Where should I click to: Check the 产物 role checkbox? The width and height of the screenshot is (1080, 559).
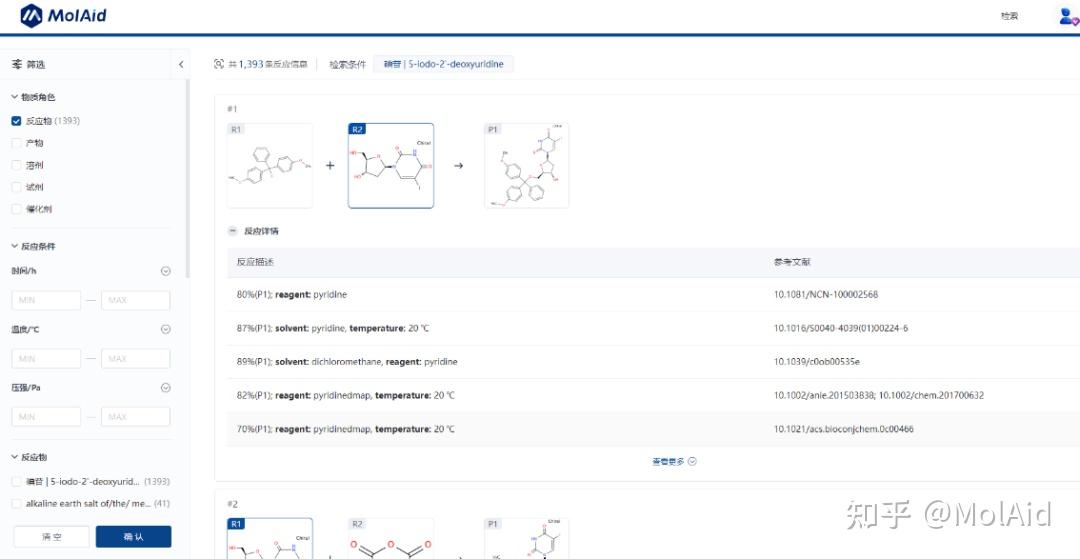tap(16, 143)
